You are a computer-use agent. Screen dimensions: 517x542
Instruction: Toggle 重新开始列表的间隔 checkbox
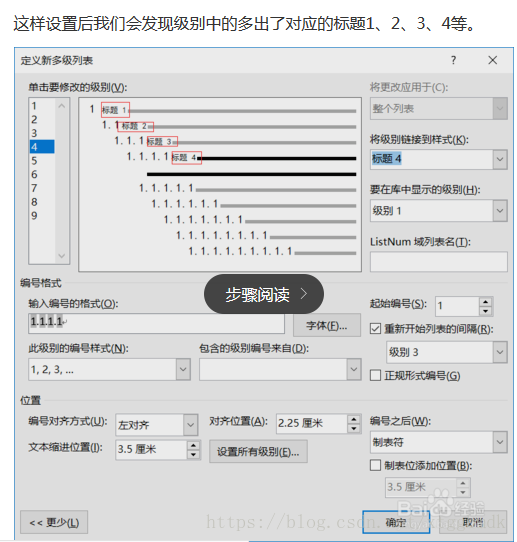point(375,328)
